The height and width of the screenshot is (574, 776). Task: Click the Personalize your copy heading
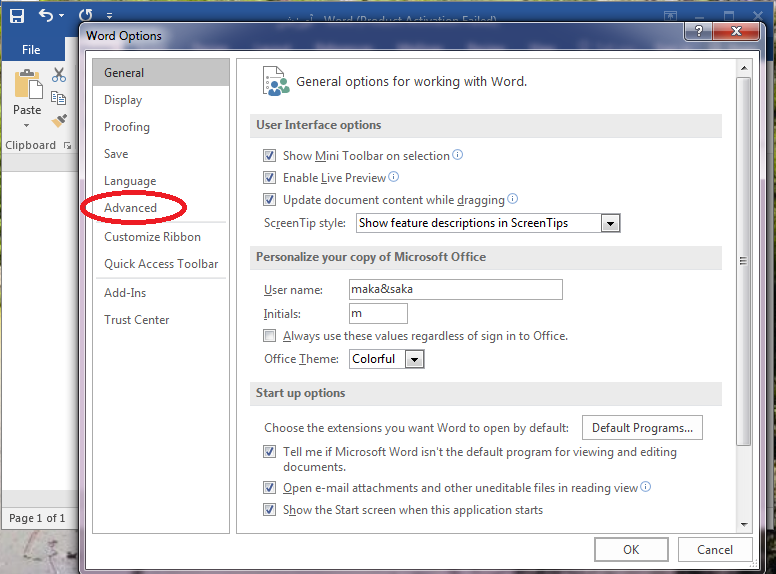pos(371,257)
